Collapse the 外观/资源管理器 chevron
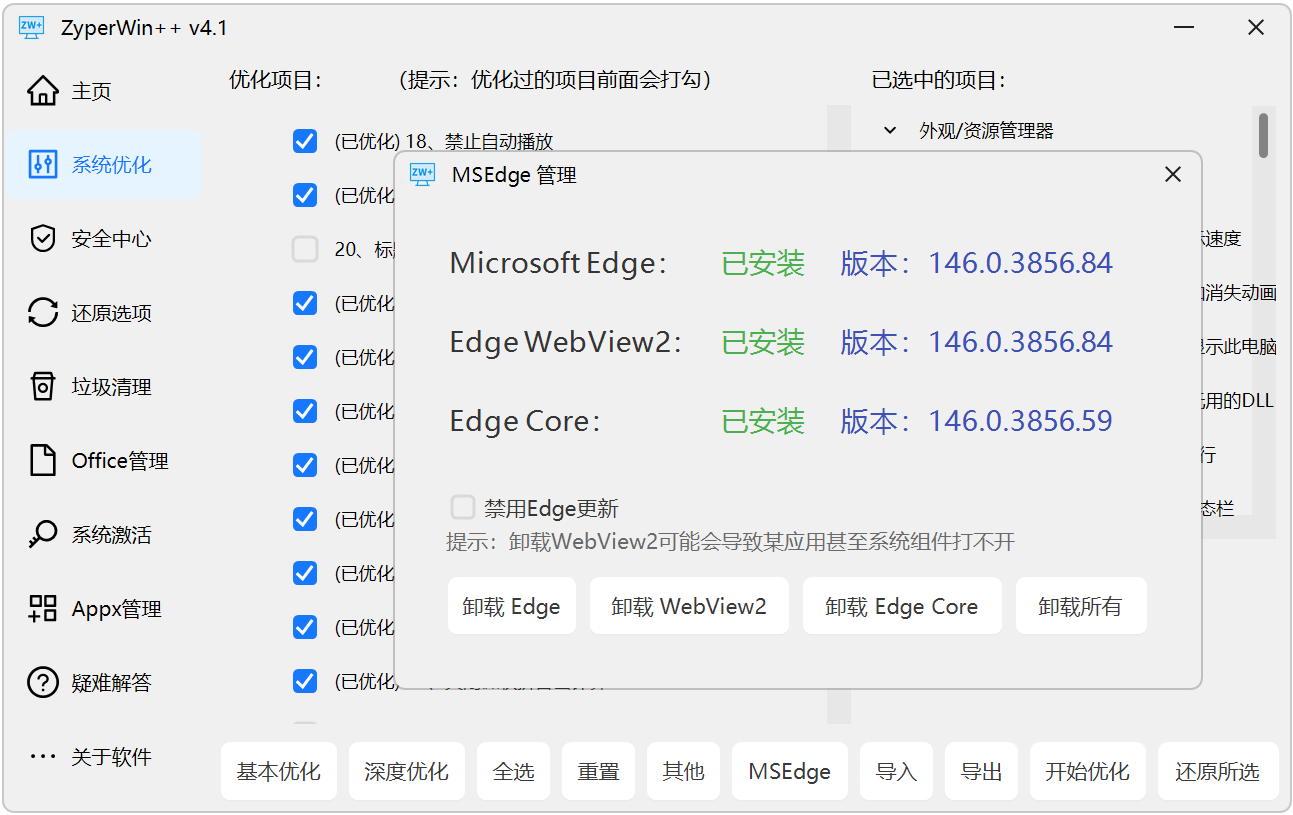The height and width of the screenshot is (815, 1293). (889, 130)
